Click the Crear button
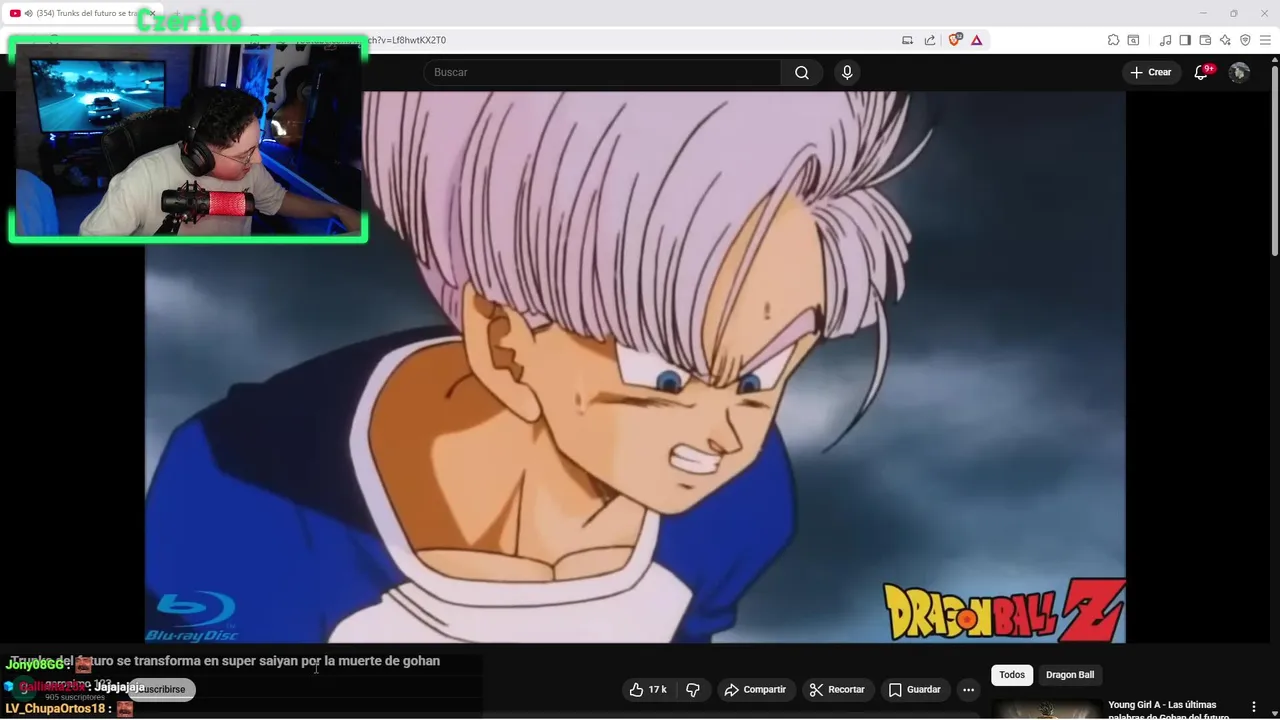This screenshot has height=720, width=1280. coord(1150,72)
